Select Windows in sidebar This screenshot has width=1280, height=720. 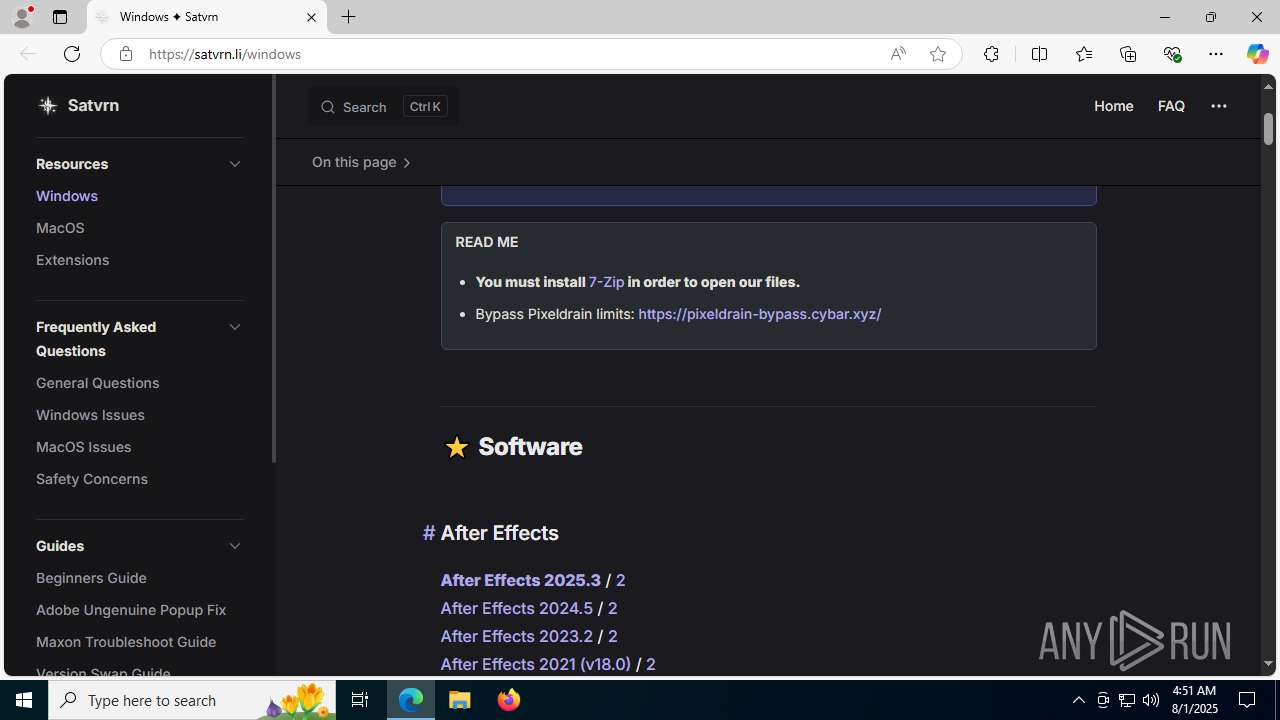click(67, 196)
